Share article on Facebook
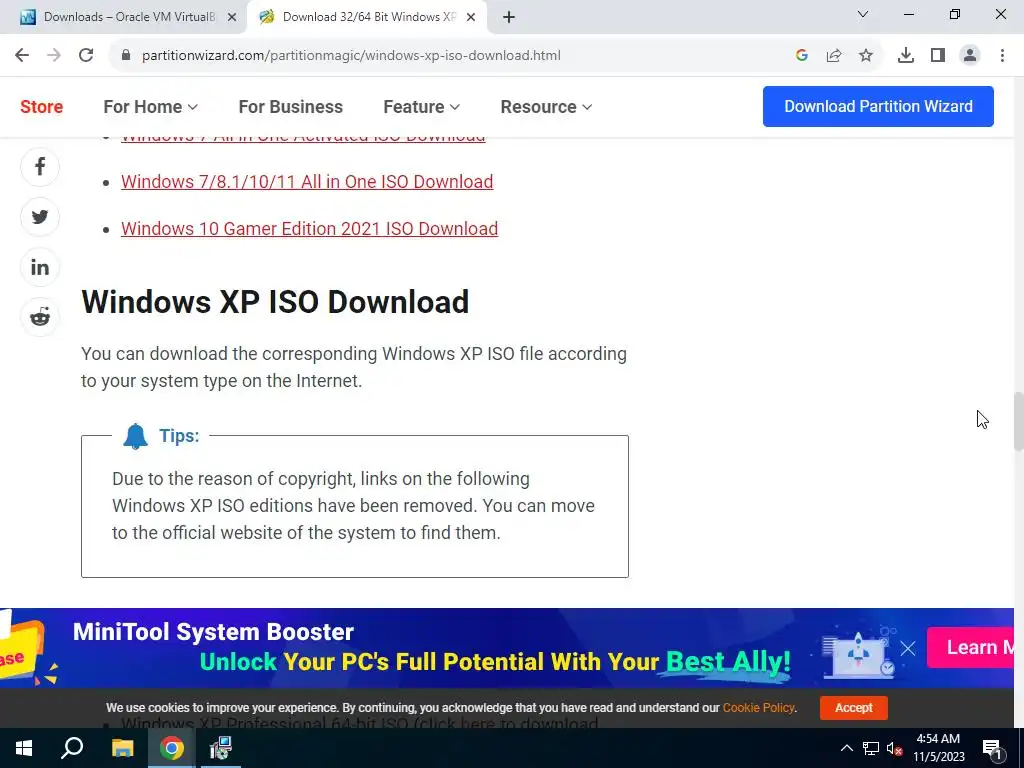 (x=40, y=167)
